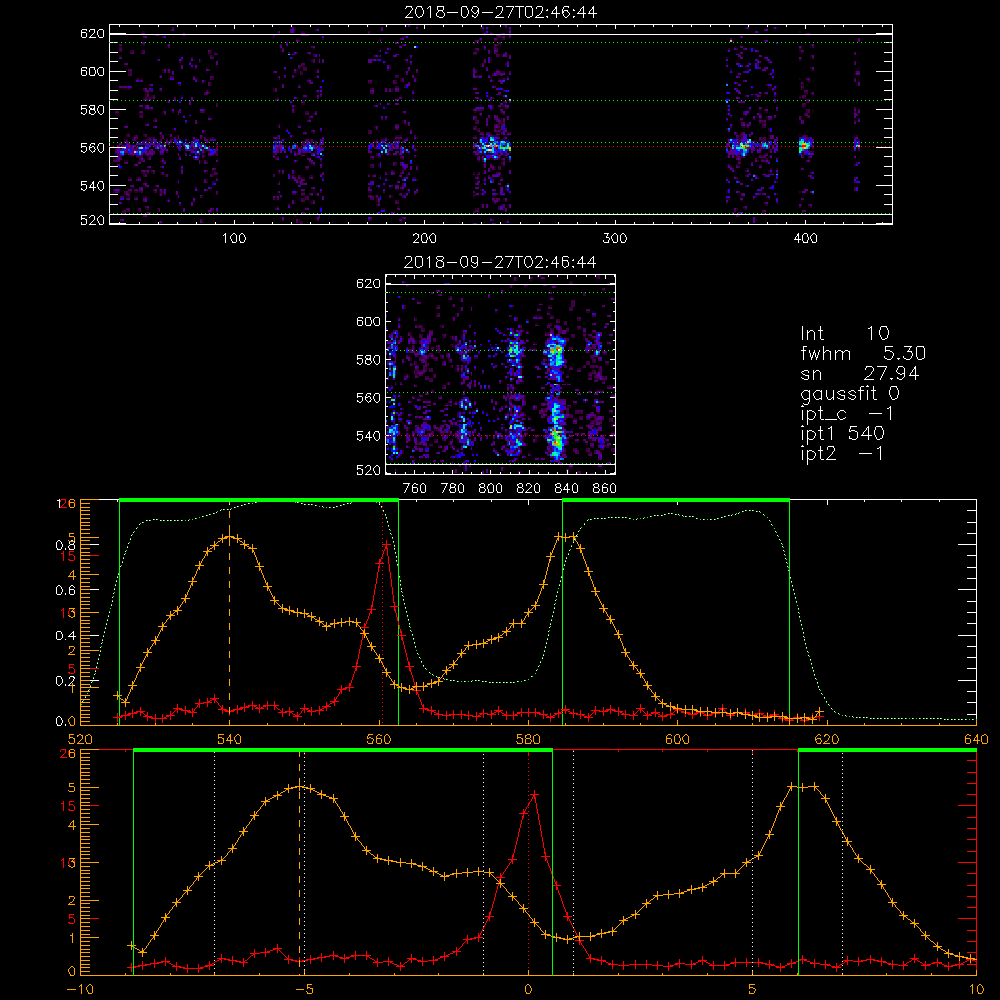The width and height of the screenshot is (1000, 1000).
Task: Click the red curve peak near 0 in the bottom plot
Action: coord(534,794)
